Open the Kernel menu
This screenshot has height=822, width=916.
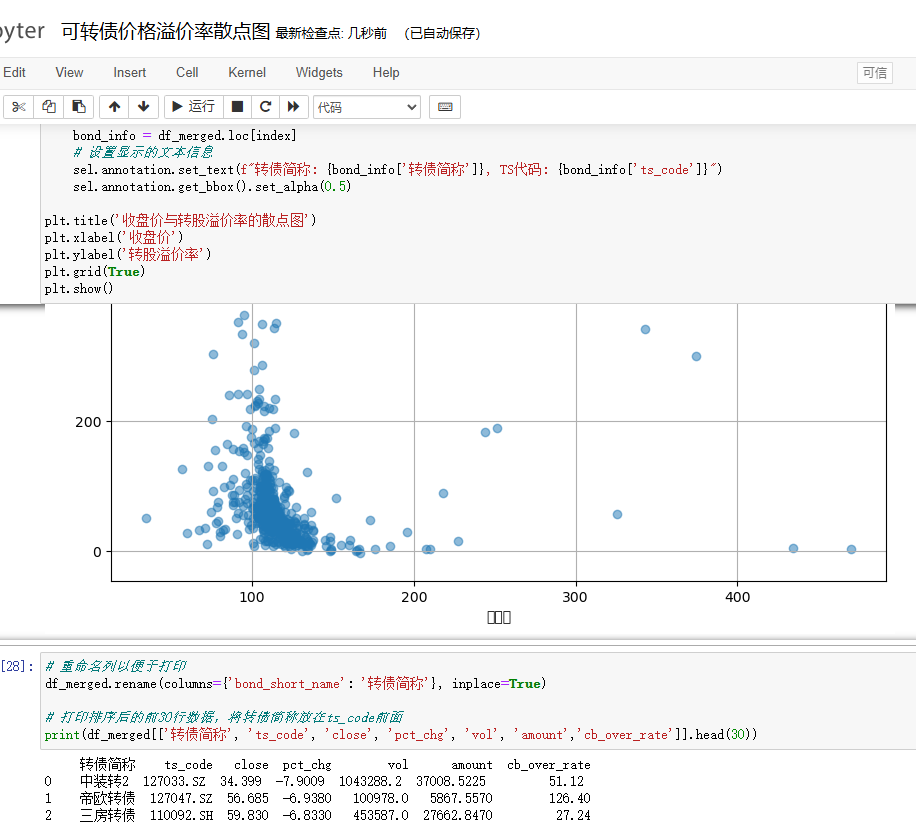tap(247, 72)
